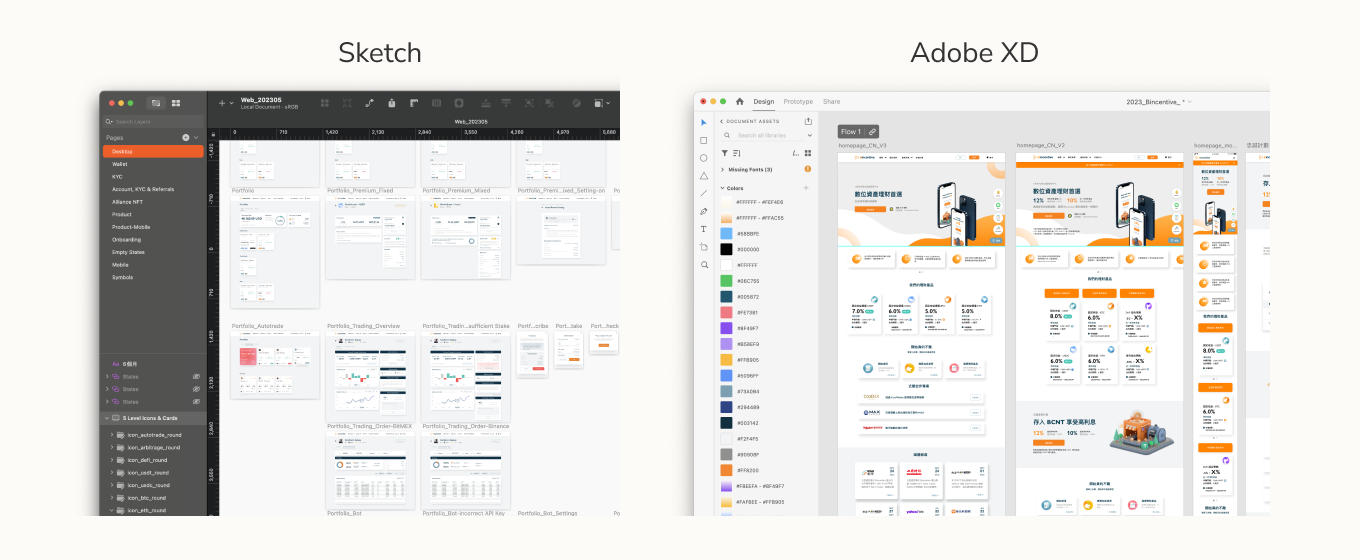Click the Search Layers field in Sketch
Image resolution: width=1360 pixels, height=560 pixels.
[x=153, y=121]
